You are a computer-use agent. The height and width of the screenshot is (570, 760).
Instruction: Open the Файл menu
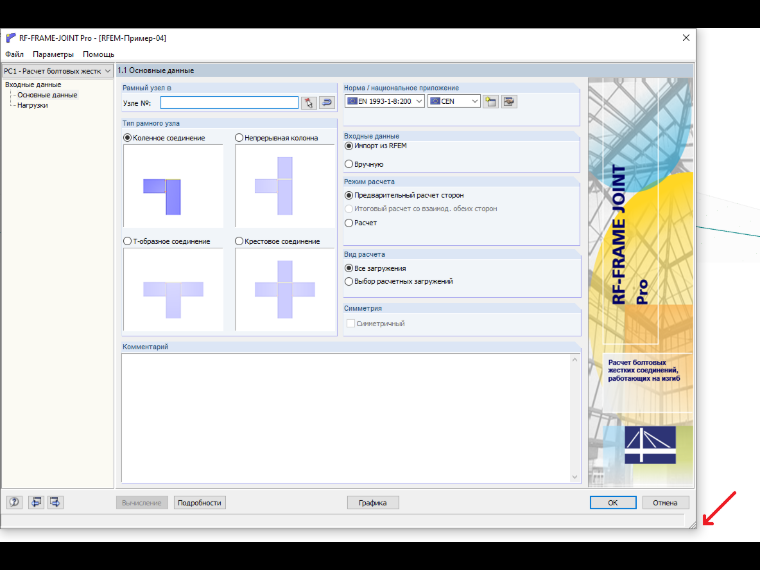[15, 54]
